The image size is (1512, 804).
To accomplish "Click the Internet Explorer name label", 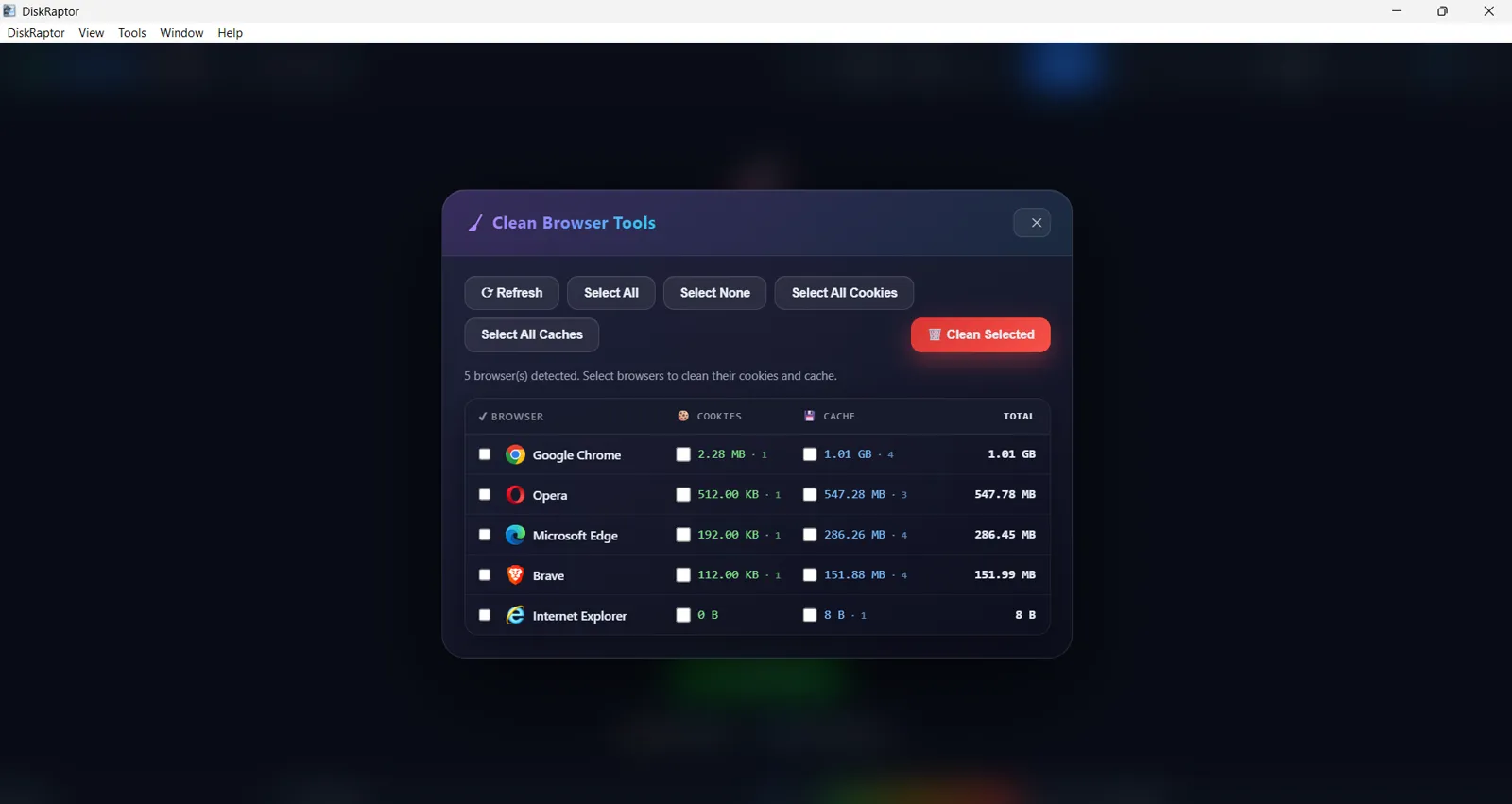I will point(579,616).
